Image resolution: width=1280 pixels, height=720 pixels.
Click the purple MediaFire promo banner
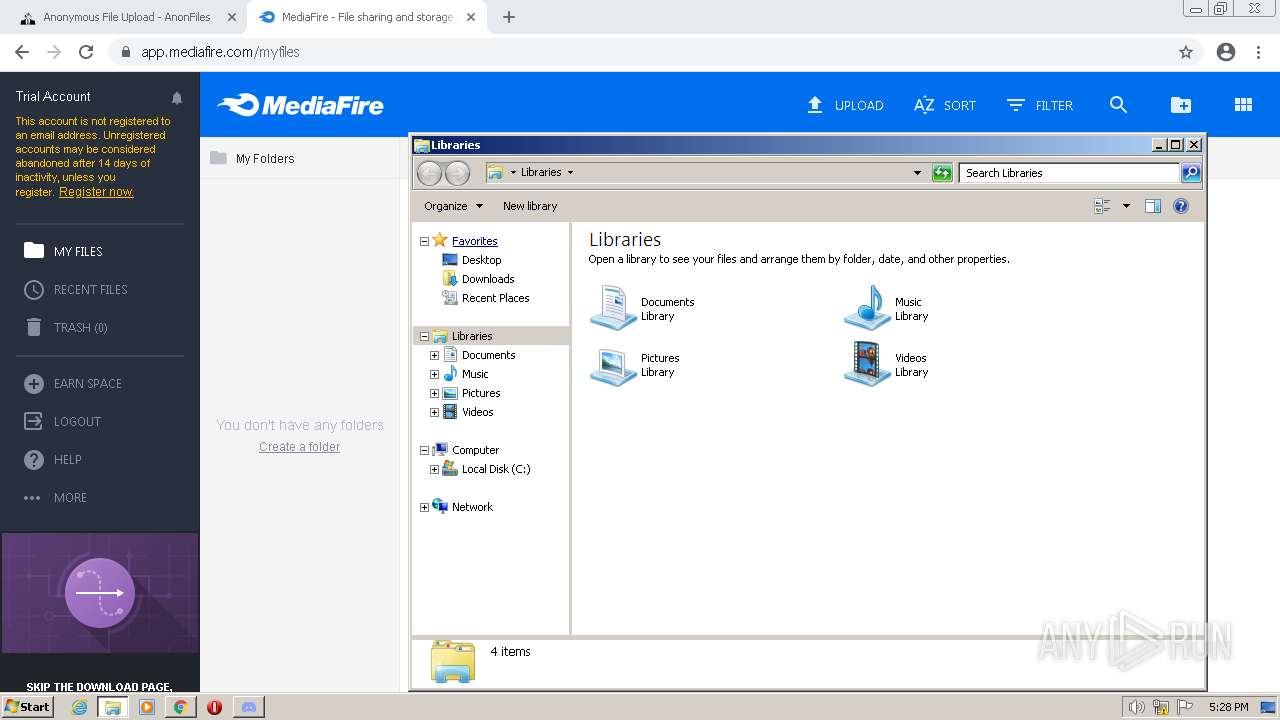click(100, 595)
